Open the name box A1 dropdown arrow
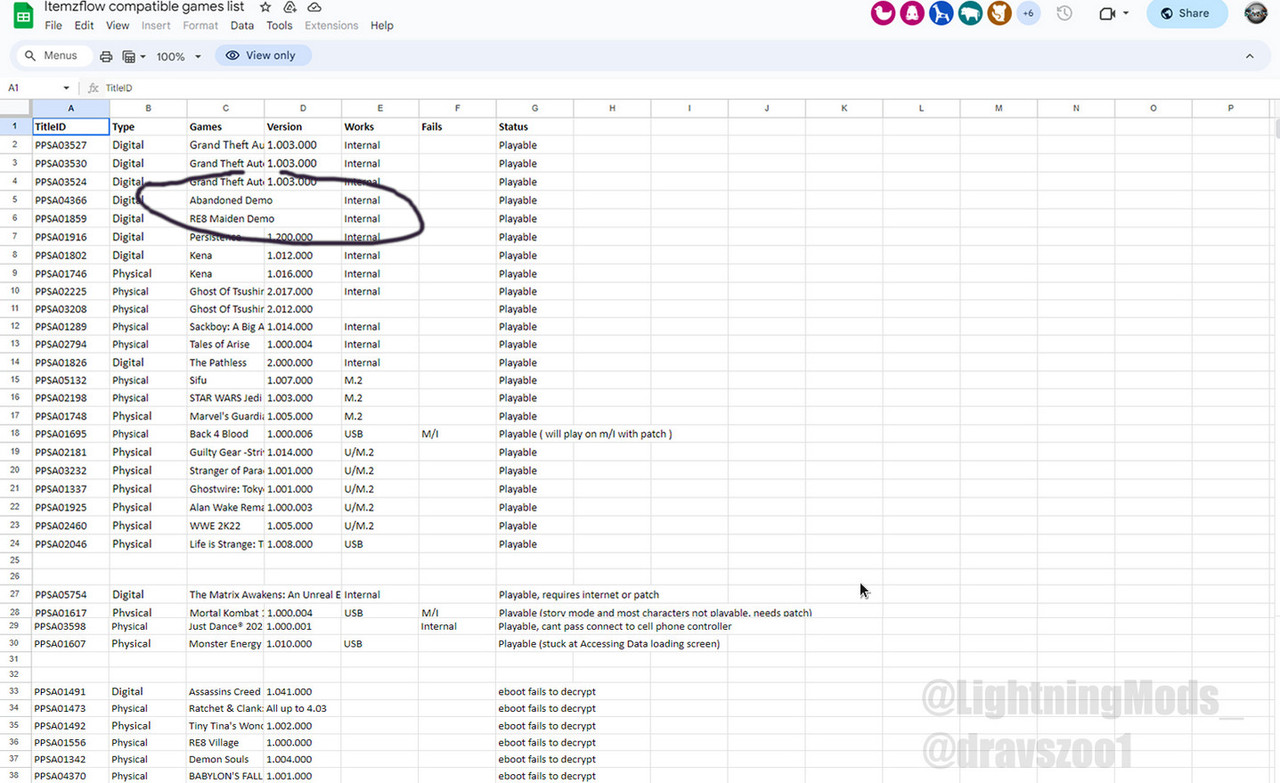1280x783 pixels. click(66, 88)
